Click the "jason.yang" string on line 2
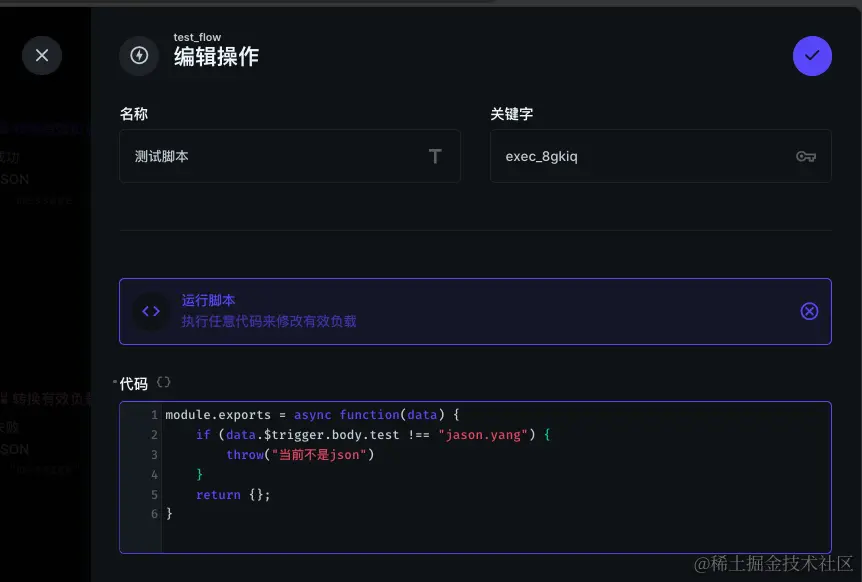 pyautogui.click(x=483, y=435)
